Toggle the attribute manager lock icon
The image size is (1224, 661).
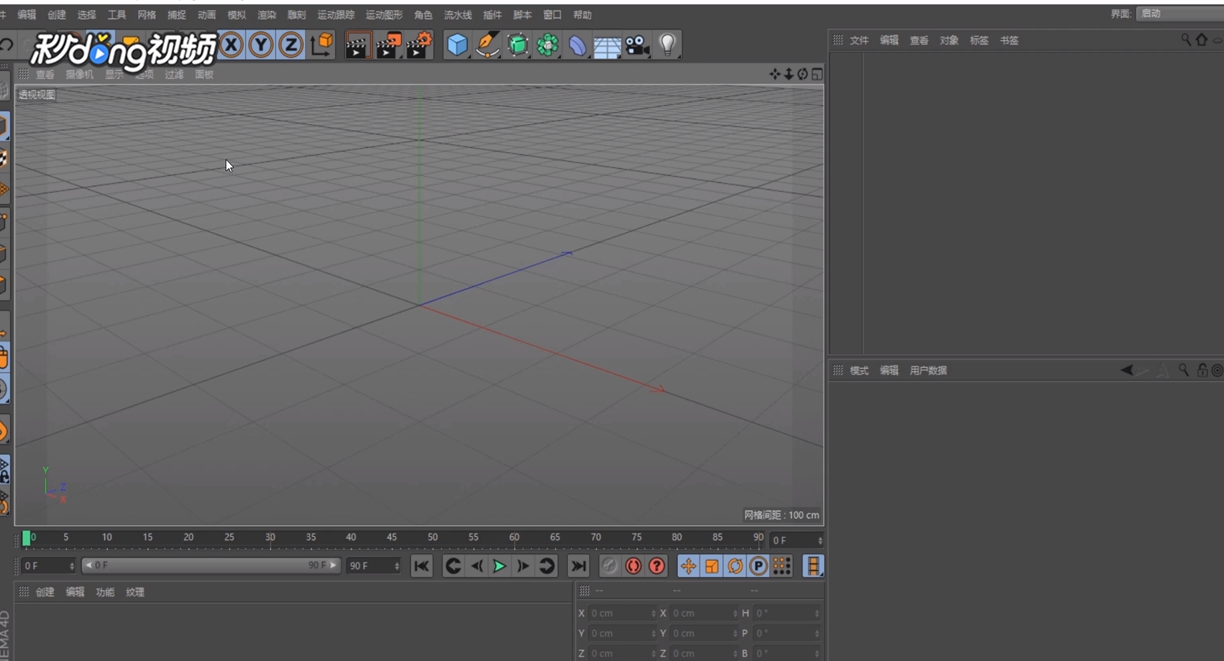[1202, 370]
